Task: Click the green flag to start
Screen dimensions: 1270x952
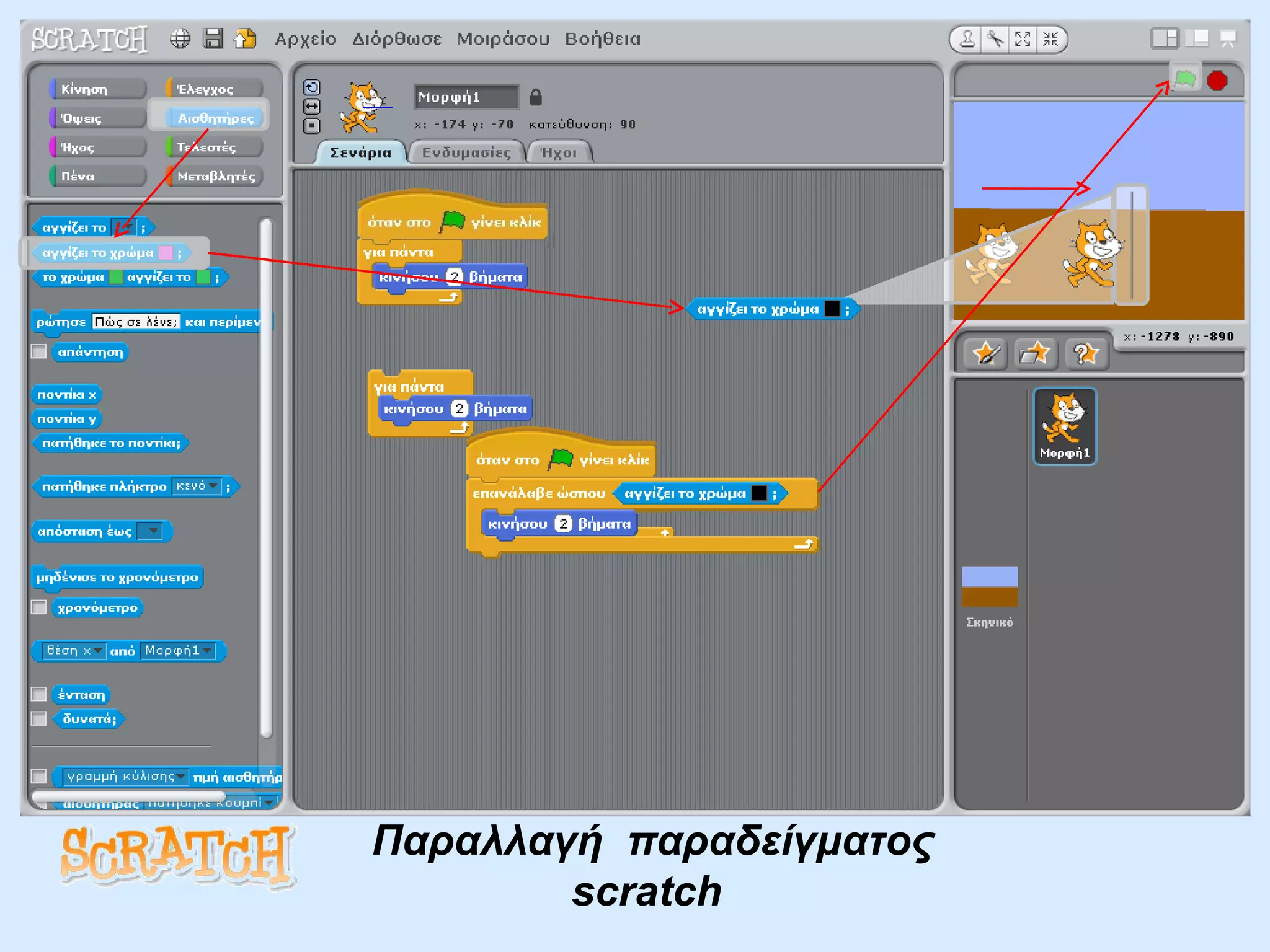Action: (1185, 79)
